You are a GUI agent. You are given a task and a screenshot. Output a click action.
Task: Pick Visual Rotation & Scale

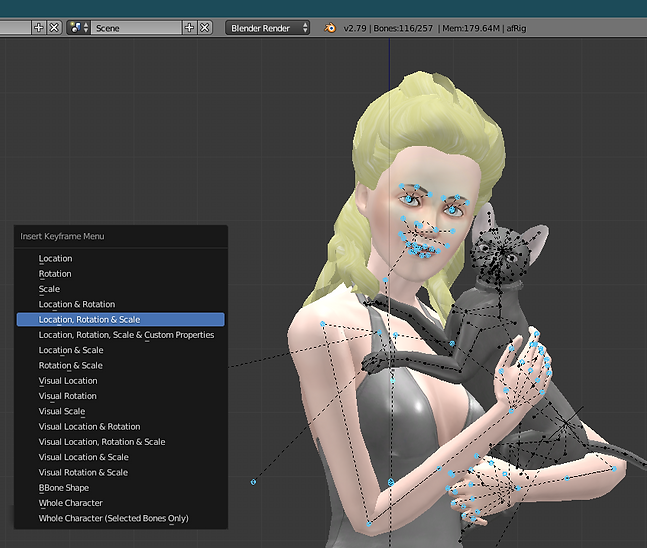[x=120, y=472]
